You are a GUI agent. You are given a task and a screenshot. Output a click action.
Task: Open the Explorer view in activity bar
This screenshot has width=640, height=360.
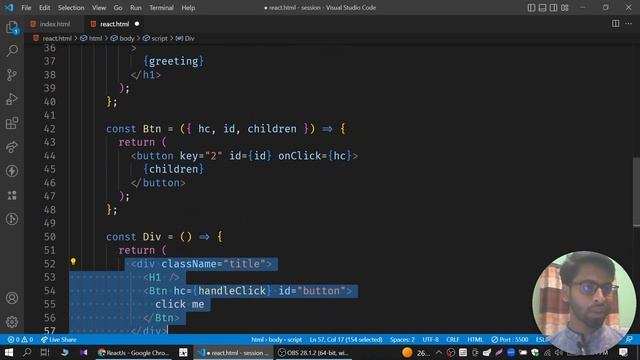tap(12, 28)
